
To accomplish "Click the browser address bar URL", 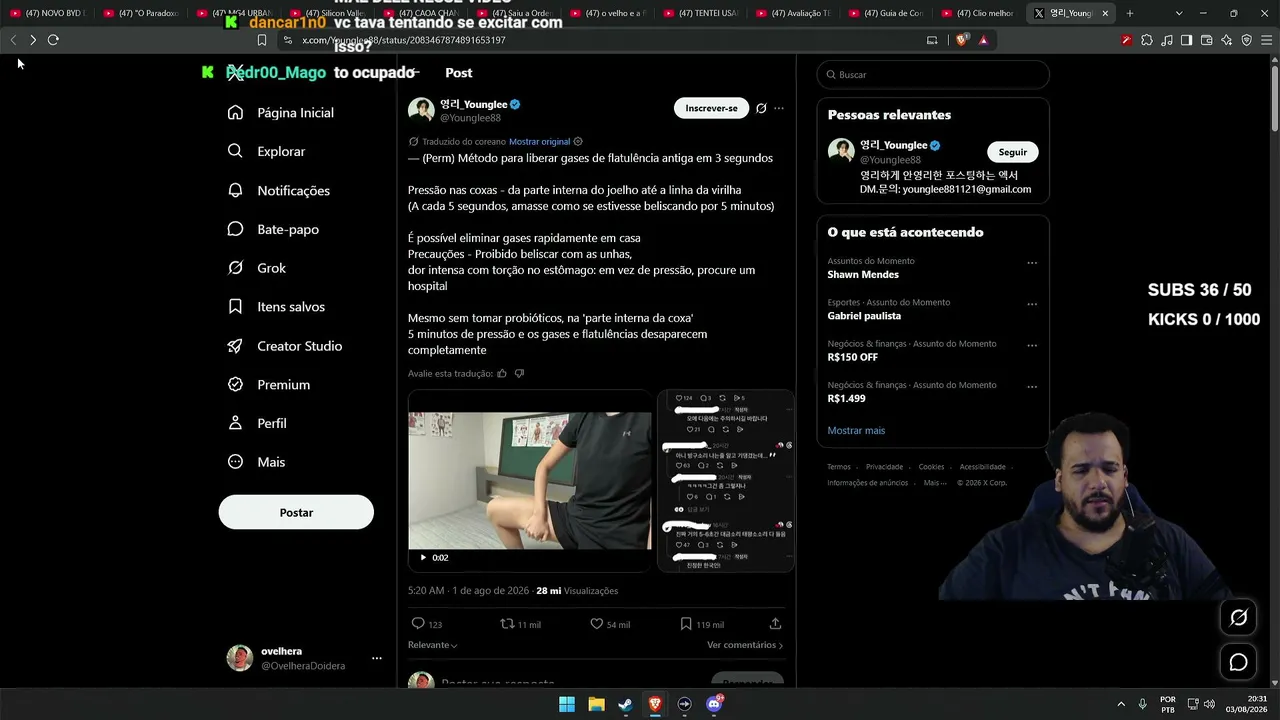I will pyautogui.click(x=403, y=40).
